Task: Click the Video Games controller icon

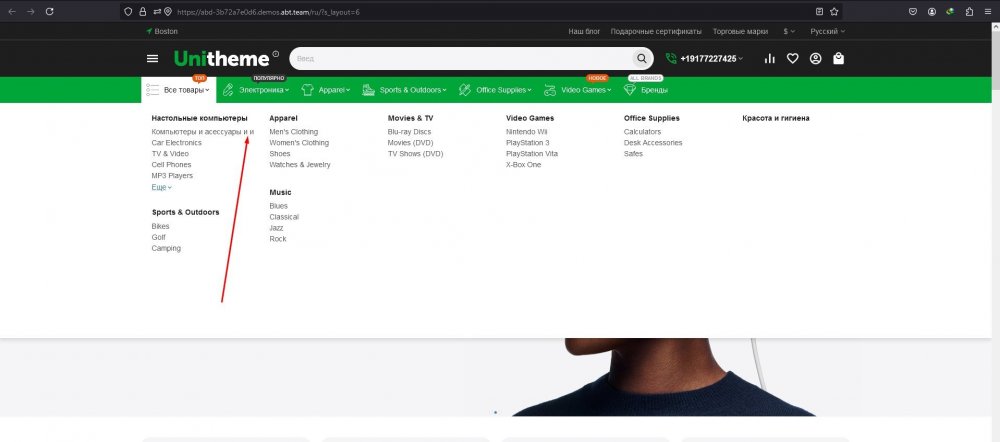Action: [x=550, y=90]
